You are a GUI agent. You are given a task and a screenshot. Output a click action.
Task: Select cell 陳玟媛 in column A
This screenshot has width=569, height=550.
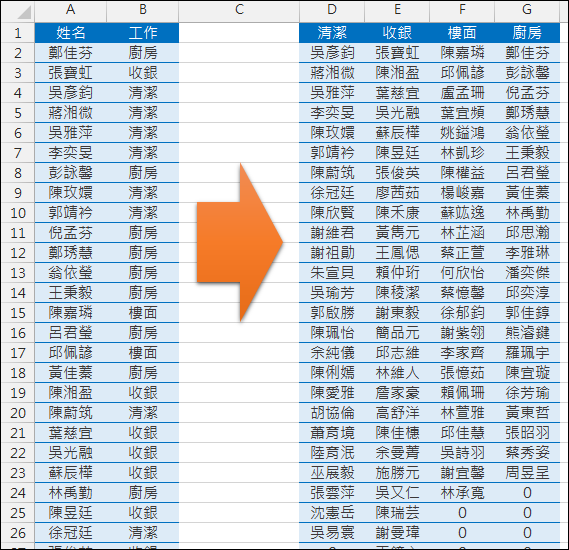tap(71, 193)
